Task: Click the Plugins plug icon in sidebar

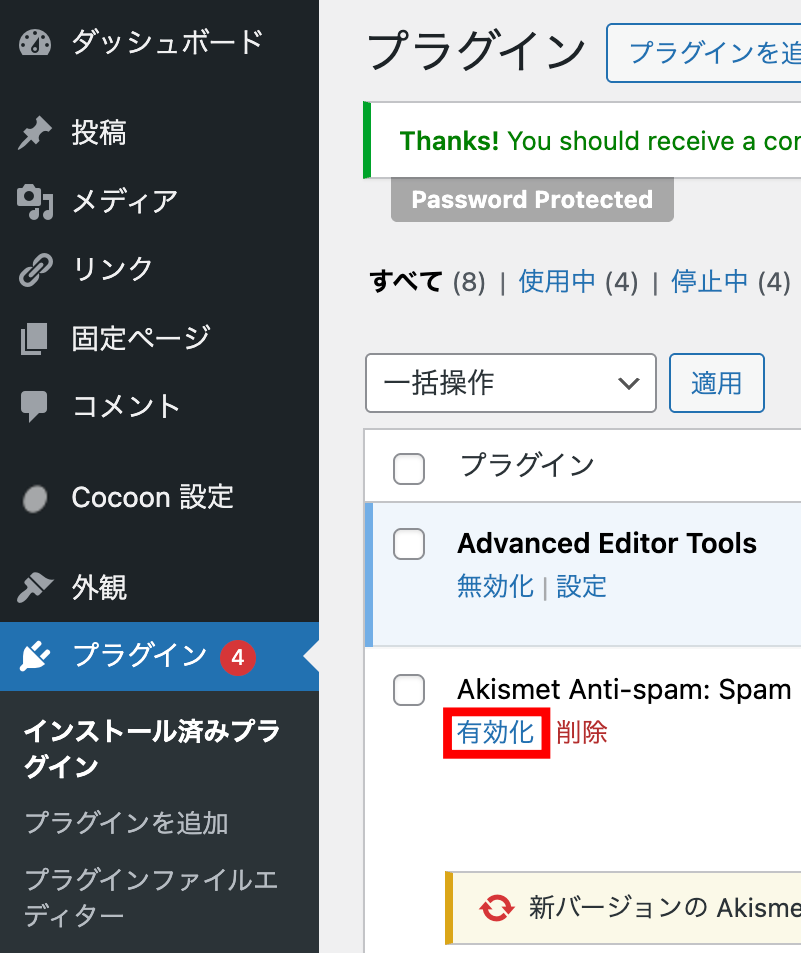Action: point(34,656)
